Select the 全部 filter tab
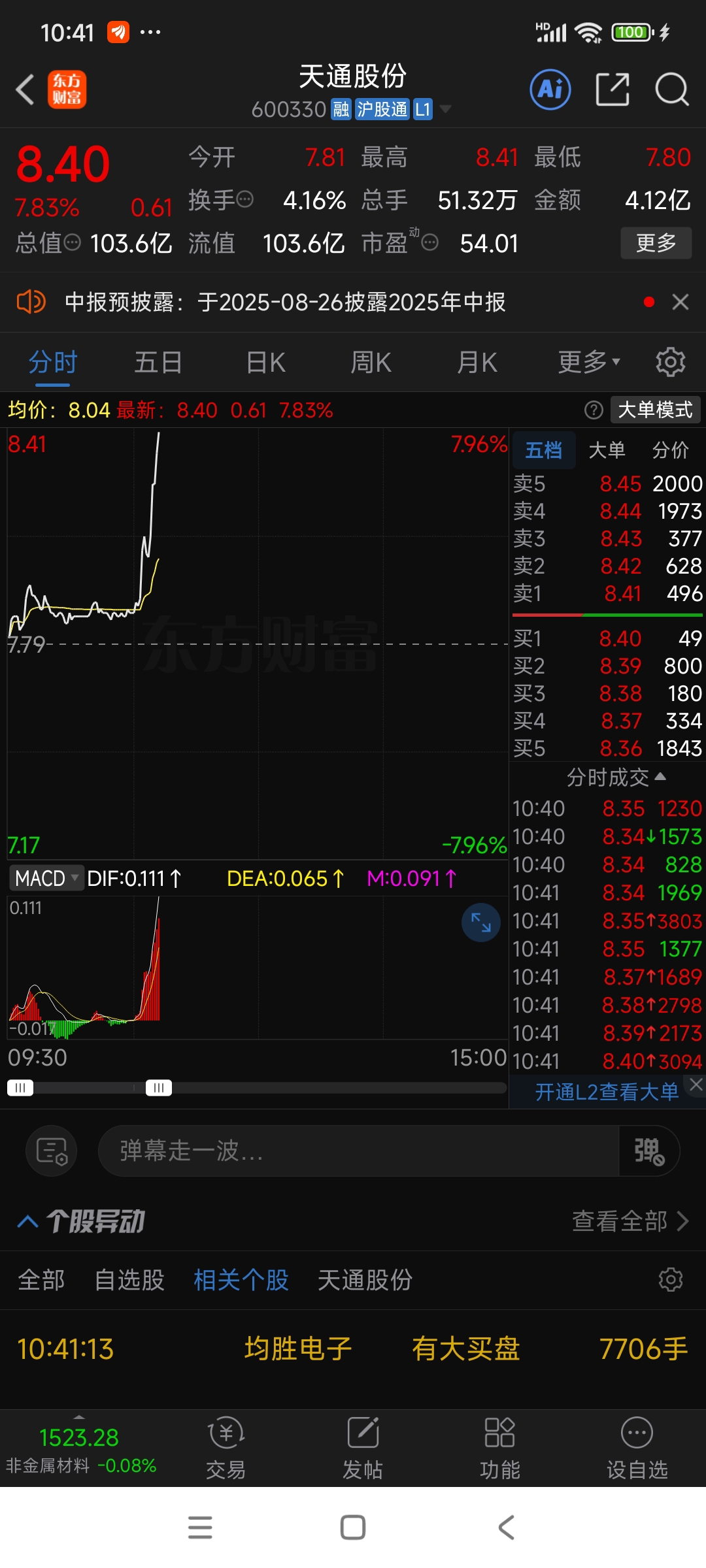Image resolution: width=706 pixels, height=1568 pixels. point(41,1280)
